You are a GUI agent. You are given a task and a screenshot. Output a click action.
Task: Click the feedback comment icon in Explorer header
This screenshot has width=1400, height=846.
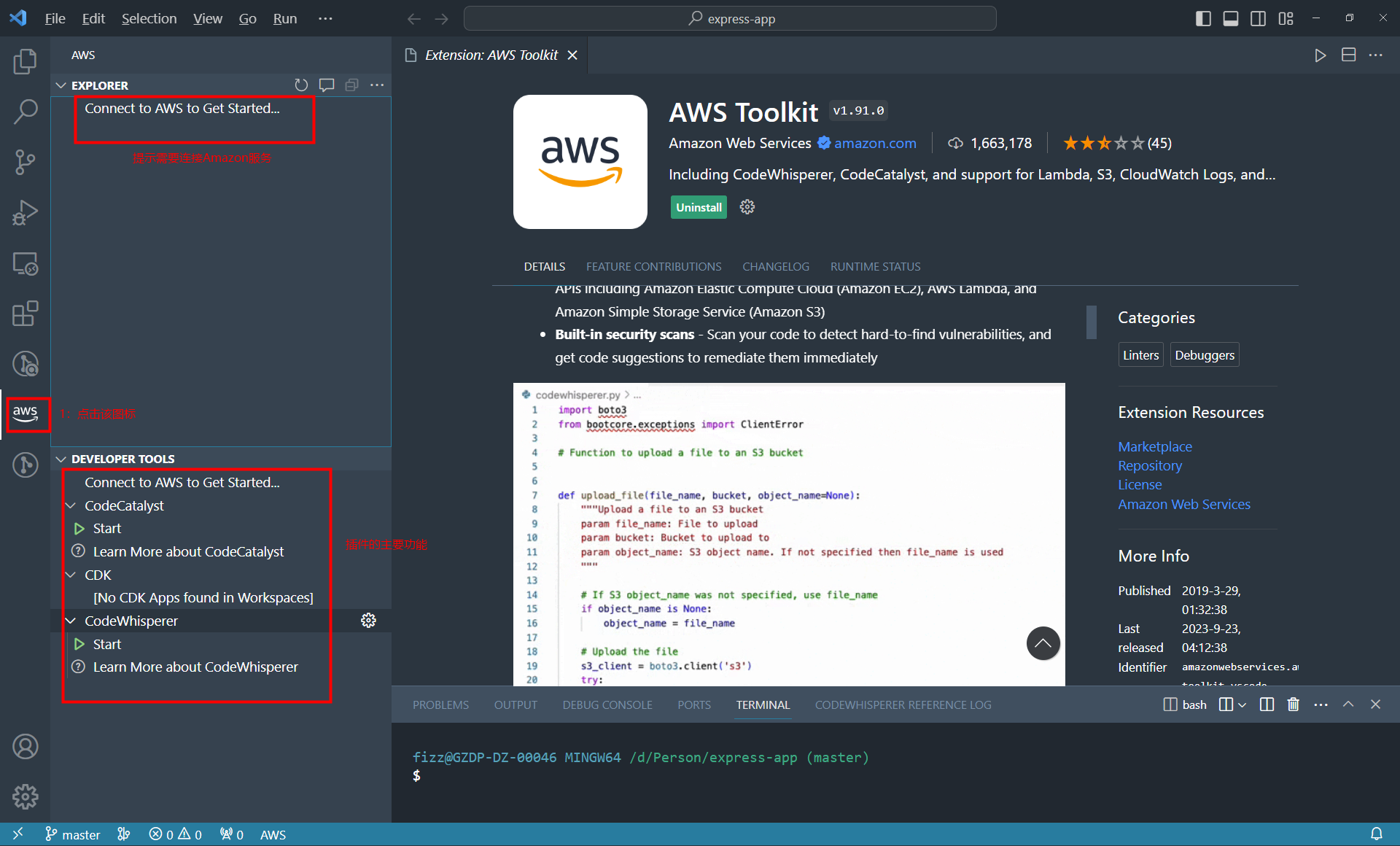pyautogui.click(x=327, y=85)
